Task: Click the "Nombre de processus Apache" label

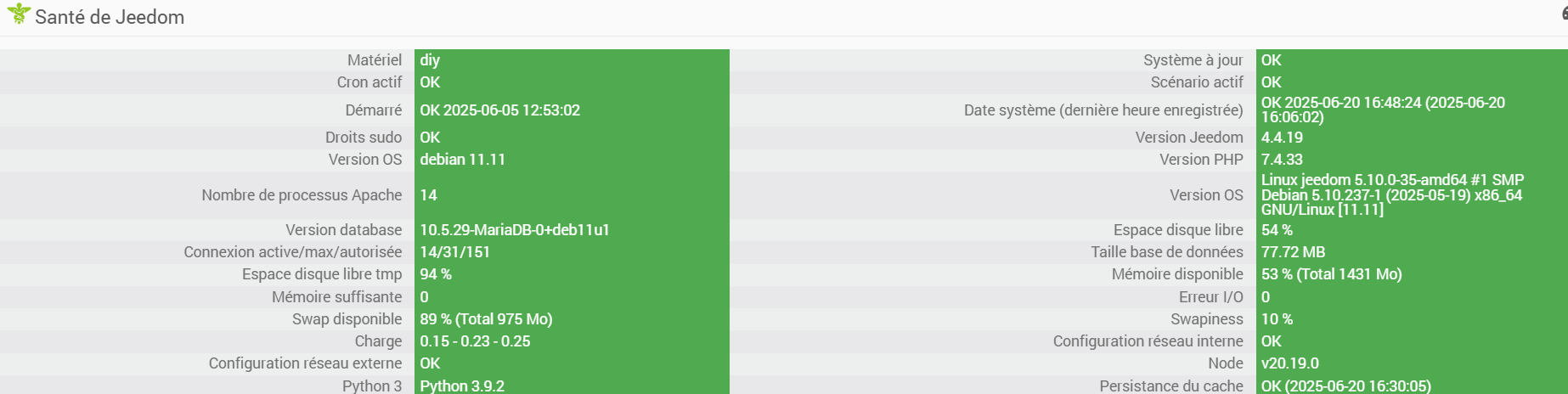Action: pos(302,195)
